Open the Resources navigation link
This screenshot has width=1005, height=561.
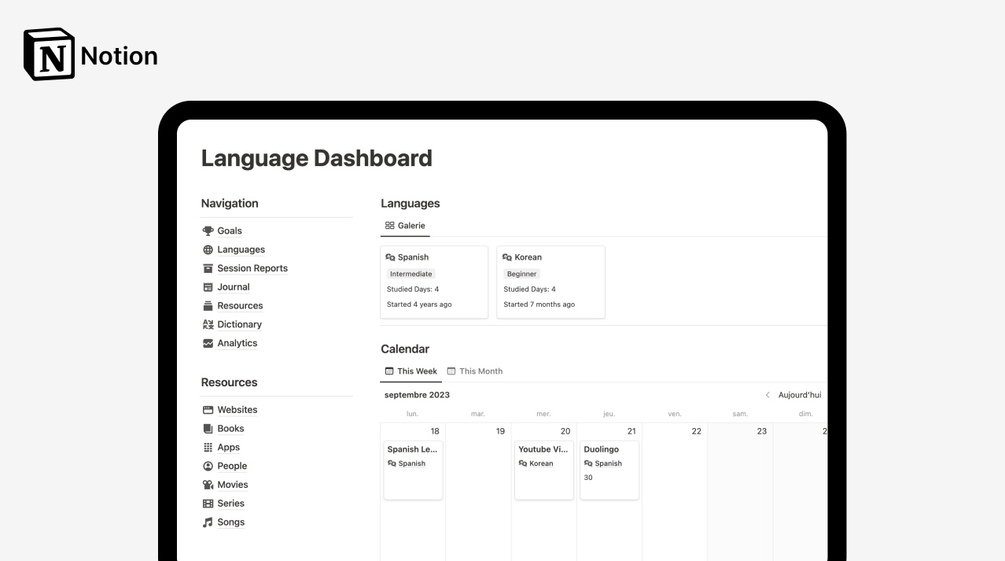tap(240, 306)
